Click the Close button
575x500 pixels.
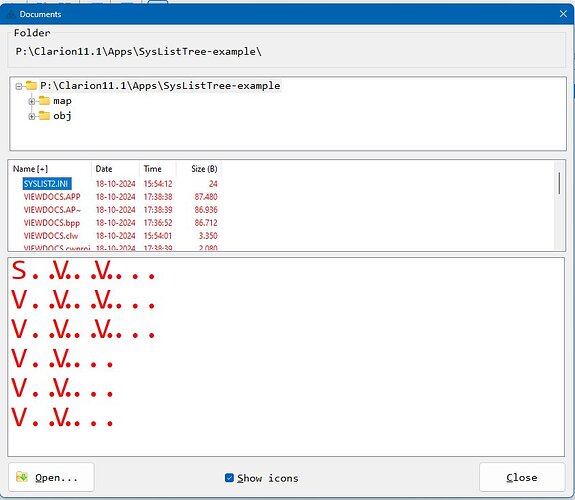(522, 477)
